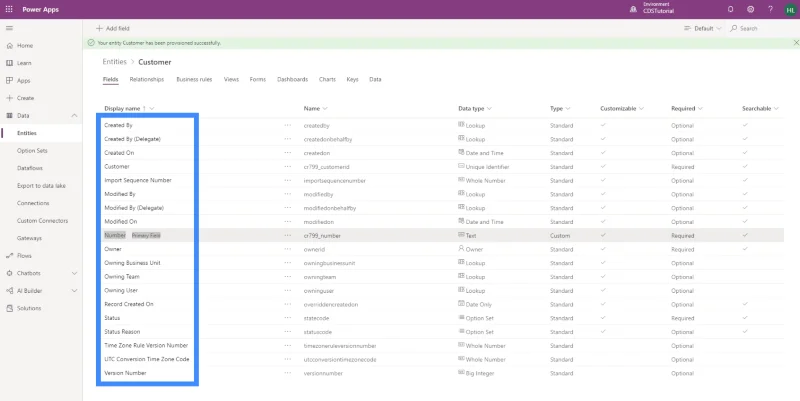This screenshot has height=401, width=800.
Task: Click the Apps grid icon
Action: coord(9,81)
